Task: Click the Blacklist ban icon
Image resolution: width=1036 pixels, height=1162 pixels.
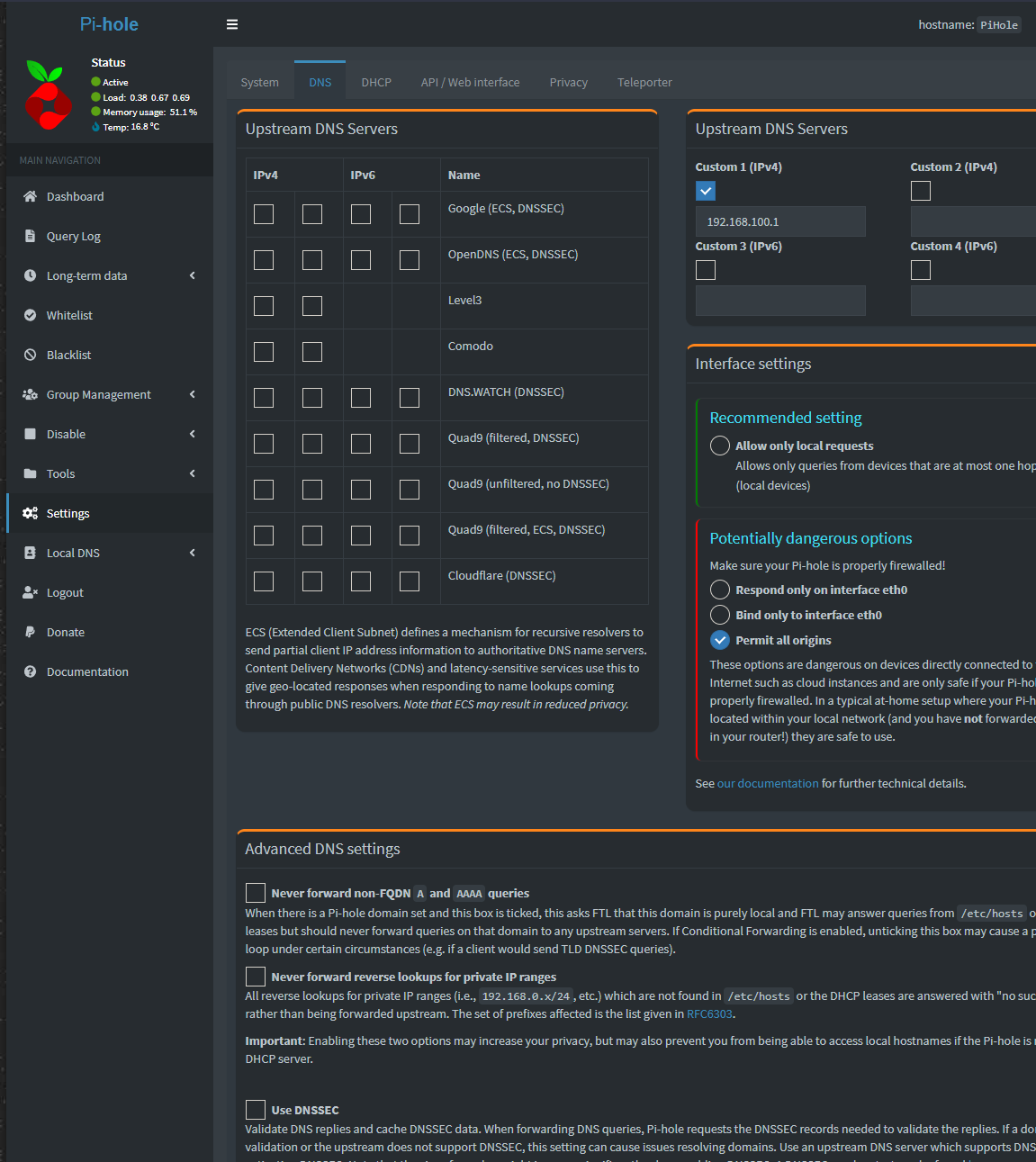Action: 30,355
